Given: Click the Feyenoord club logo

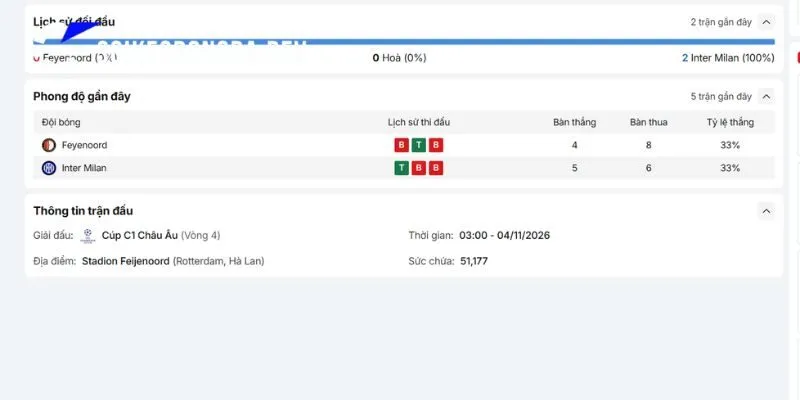Looking at the screenshot, I should [49, 145].
